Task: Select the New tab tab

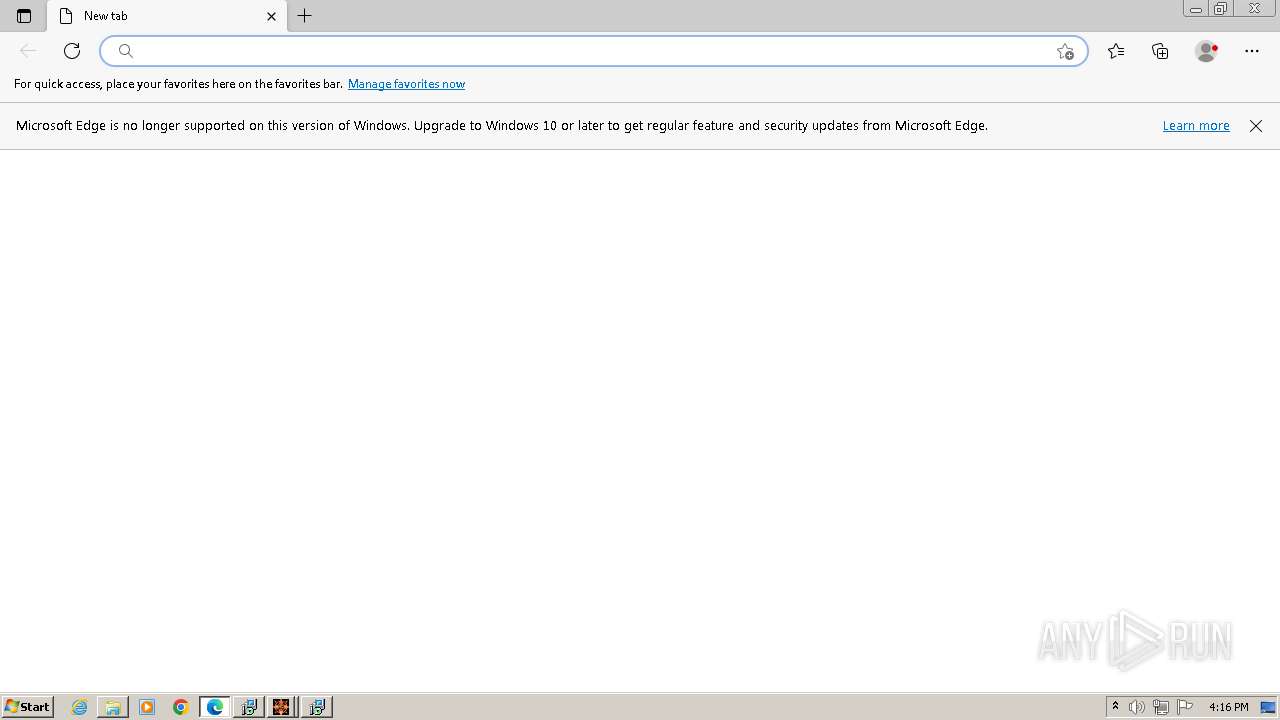Action: pyautogui.click(x=167, y=16)
